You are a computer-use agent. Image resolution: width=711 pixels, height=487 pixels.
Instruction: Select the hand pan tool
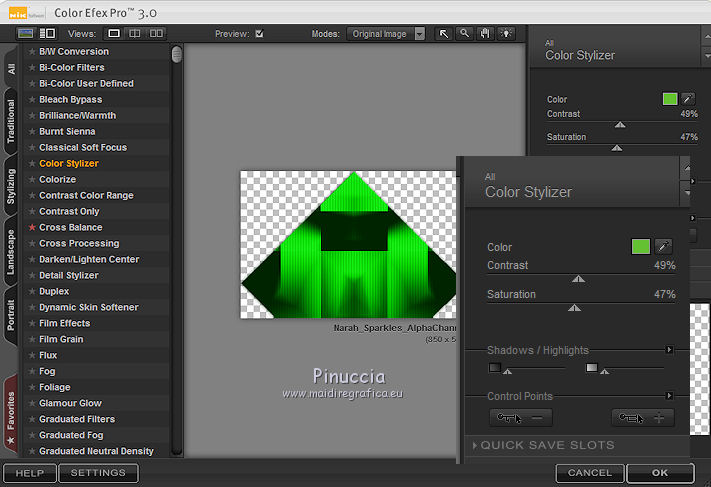484,33
